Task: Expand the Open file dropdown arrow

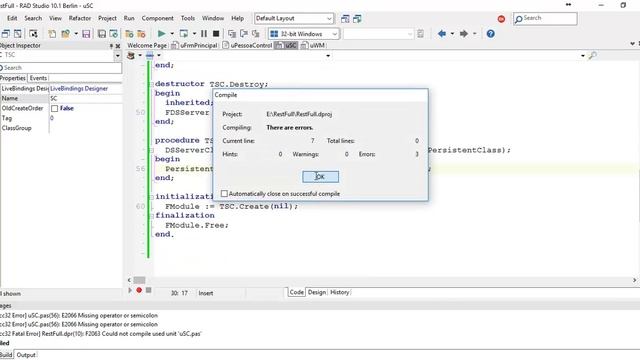Action: (x=76, y=33)
